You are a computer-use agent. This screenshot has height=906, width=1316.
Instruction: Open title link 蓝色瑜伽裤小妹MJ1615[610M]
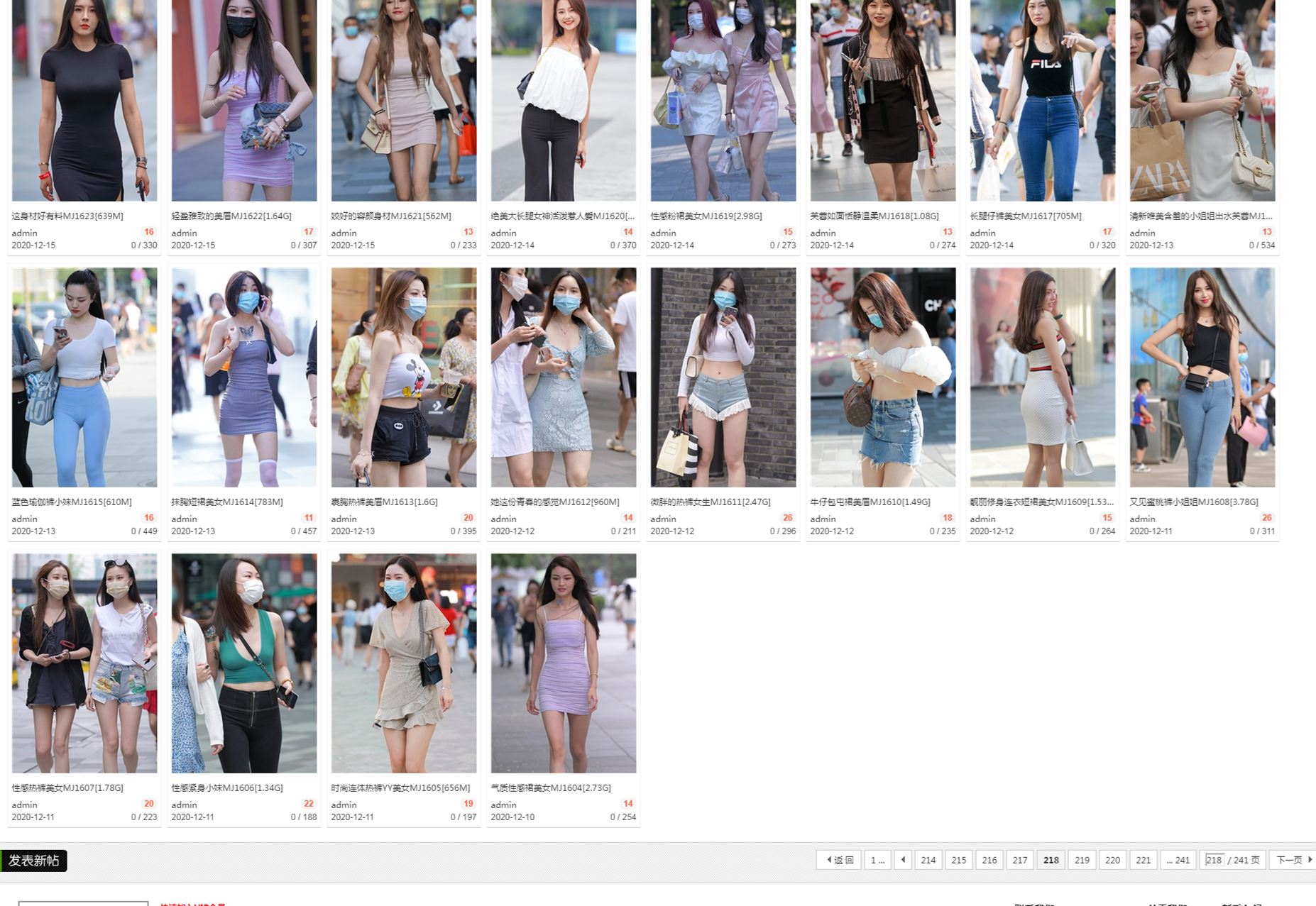[x=72, y=502]
